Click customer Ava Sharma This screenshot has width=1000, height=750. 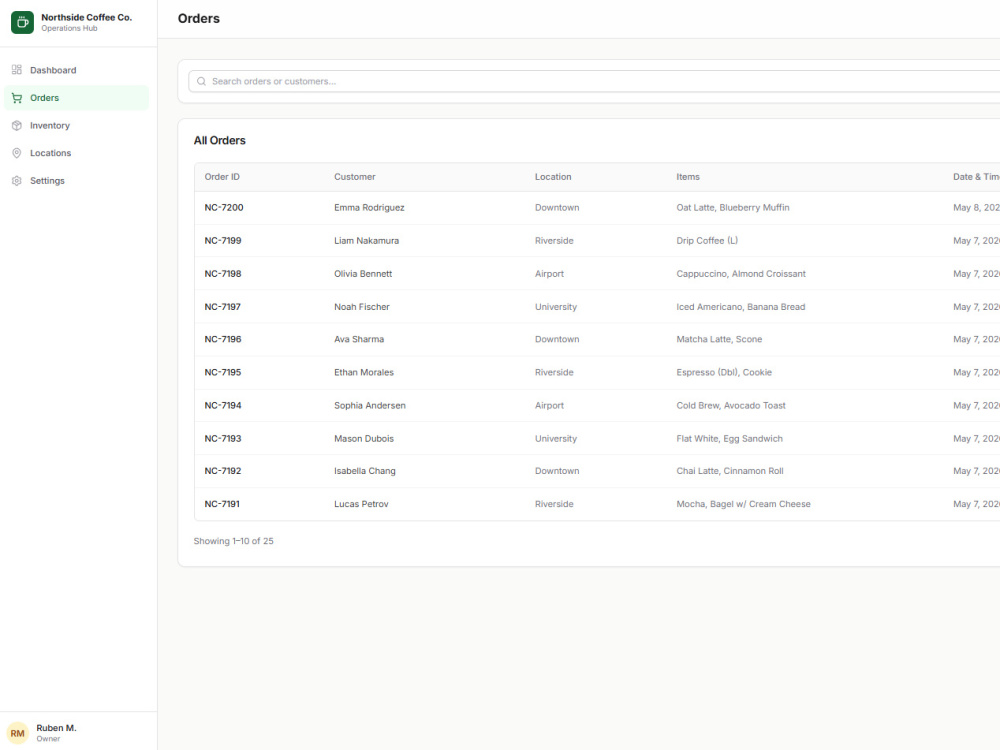pos(359,339)
